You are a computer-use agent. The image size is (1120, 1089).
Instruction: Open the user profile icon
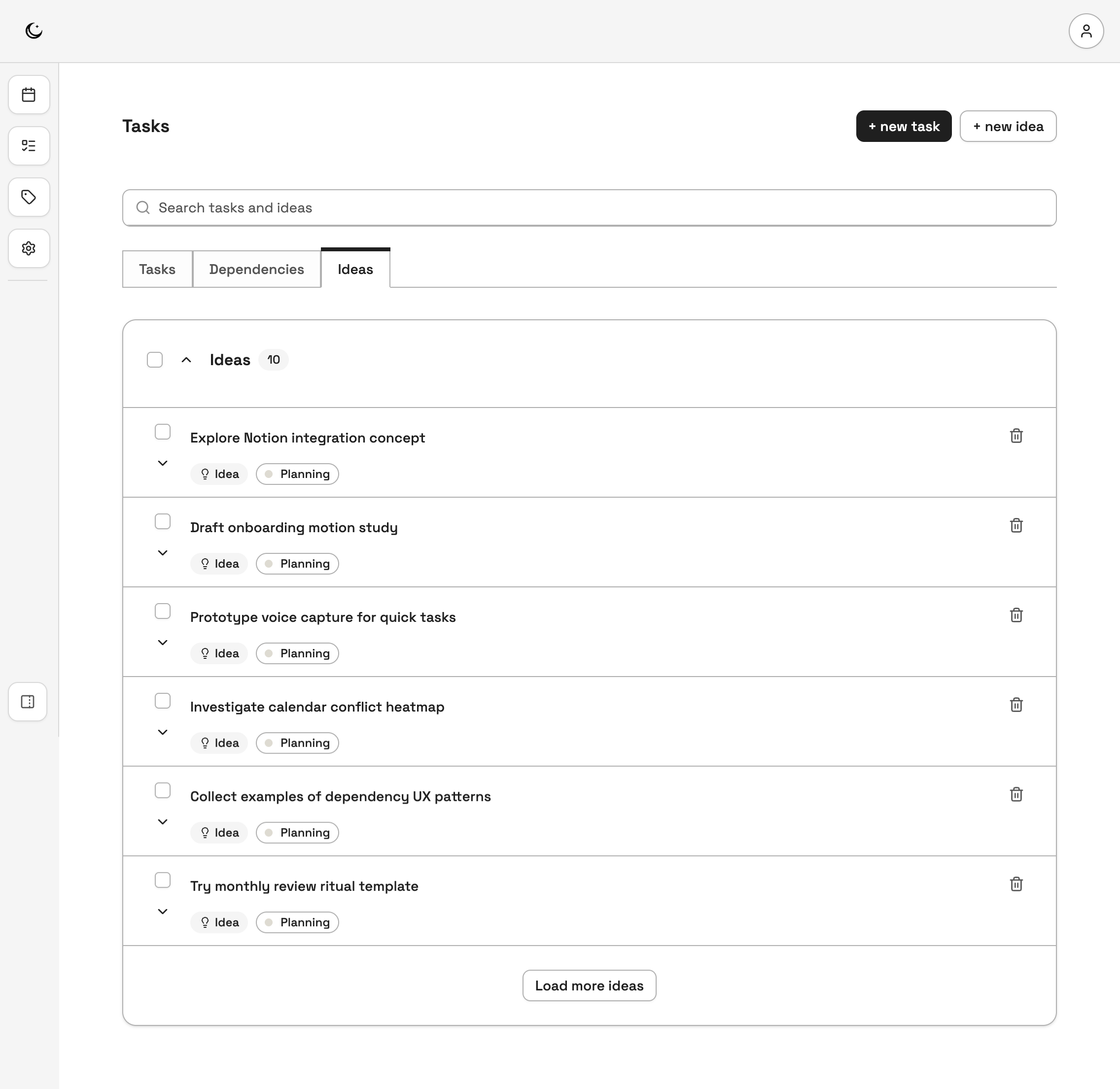click(1085, 31)
